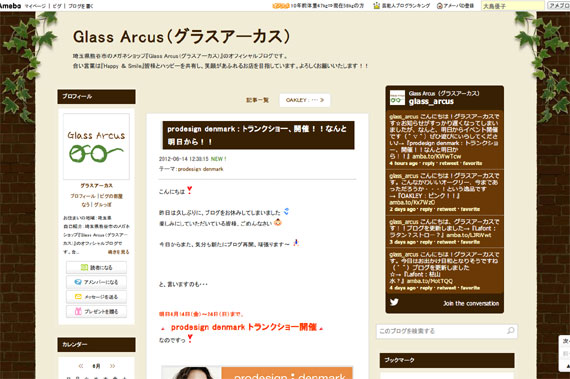This screenshot has width=570, height=379.
Task: Go to the OAKLEY next article button
Action: click(305, 100)
